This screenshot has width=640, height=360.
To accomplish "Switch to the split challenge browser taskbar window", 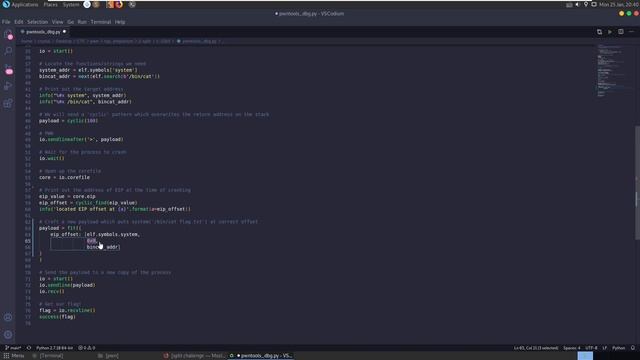I will pos(194,356).
